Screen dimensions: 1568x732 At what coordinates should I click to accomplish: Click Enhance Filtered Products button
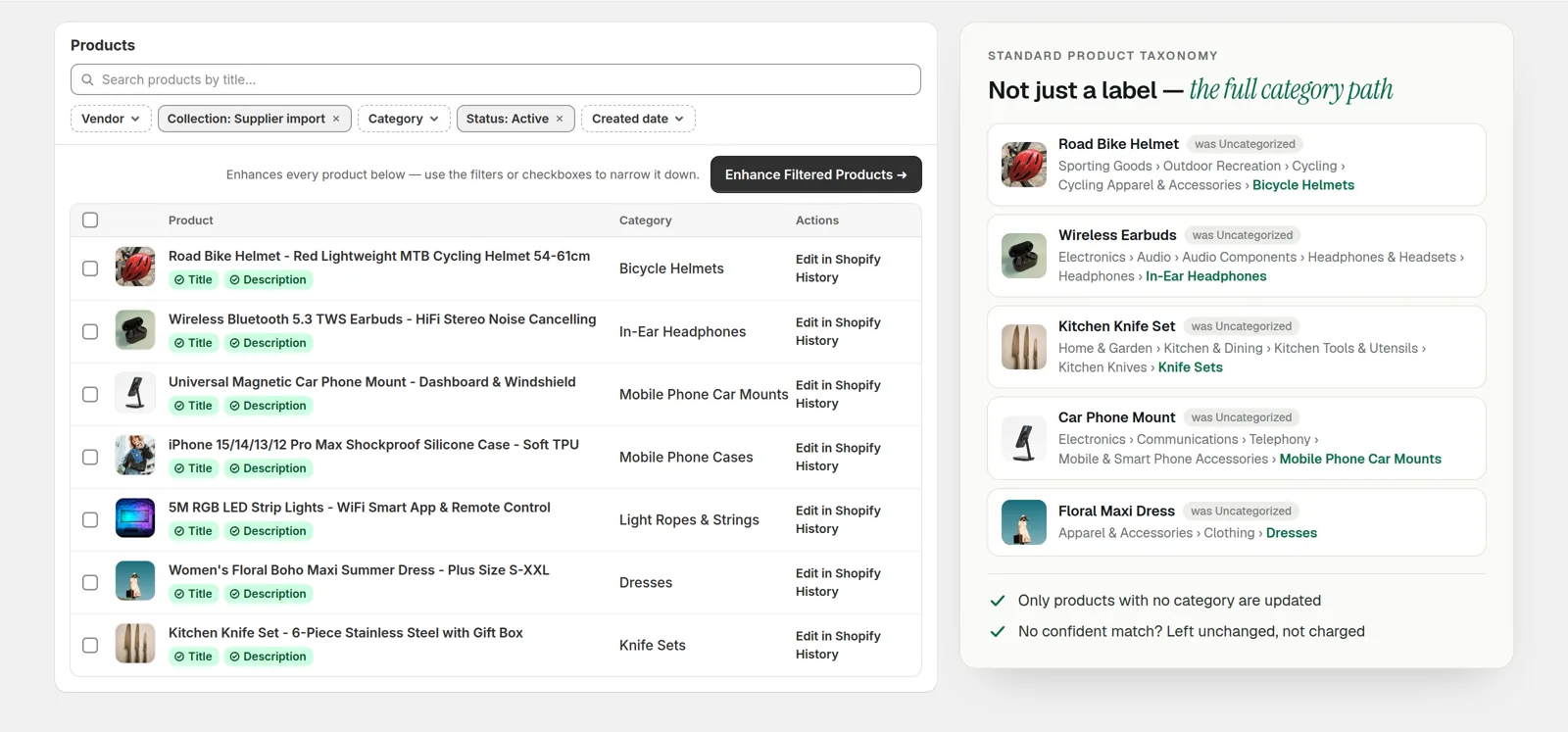pos(815,174)
